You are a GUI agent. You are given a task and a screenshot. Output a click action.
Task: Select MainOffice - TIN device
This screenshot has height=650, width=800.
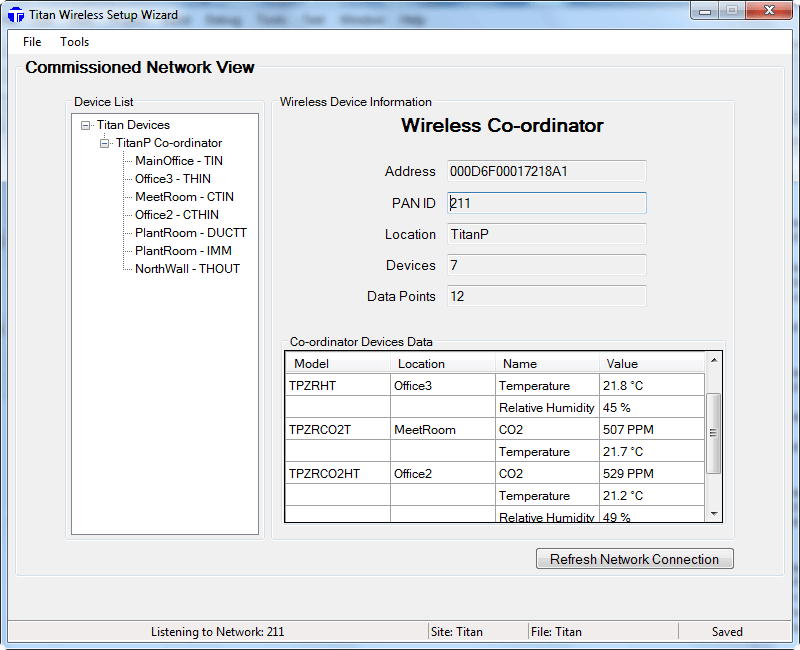(x=179, y=161)
